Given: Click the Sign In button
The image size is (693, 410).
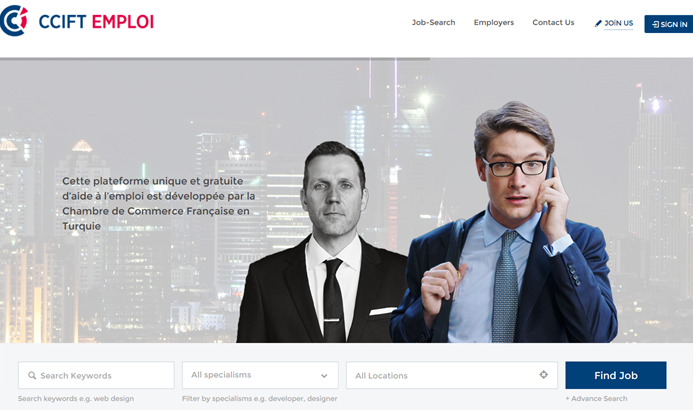Looking at the screenshot, I should click(x=669, y=24).
